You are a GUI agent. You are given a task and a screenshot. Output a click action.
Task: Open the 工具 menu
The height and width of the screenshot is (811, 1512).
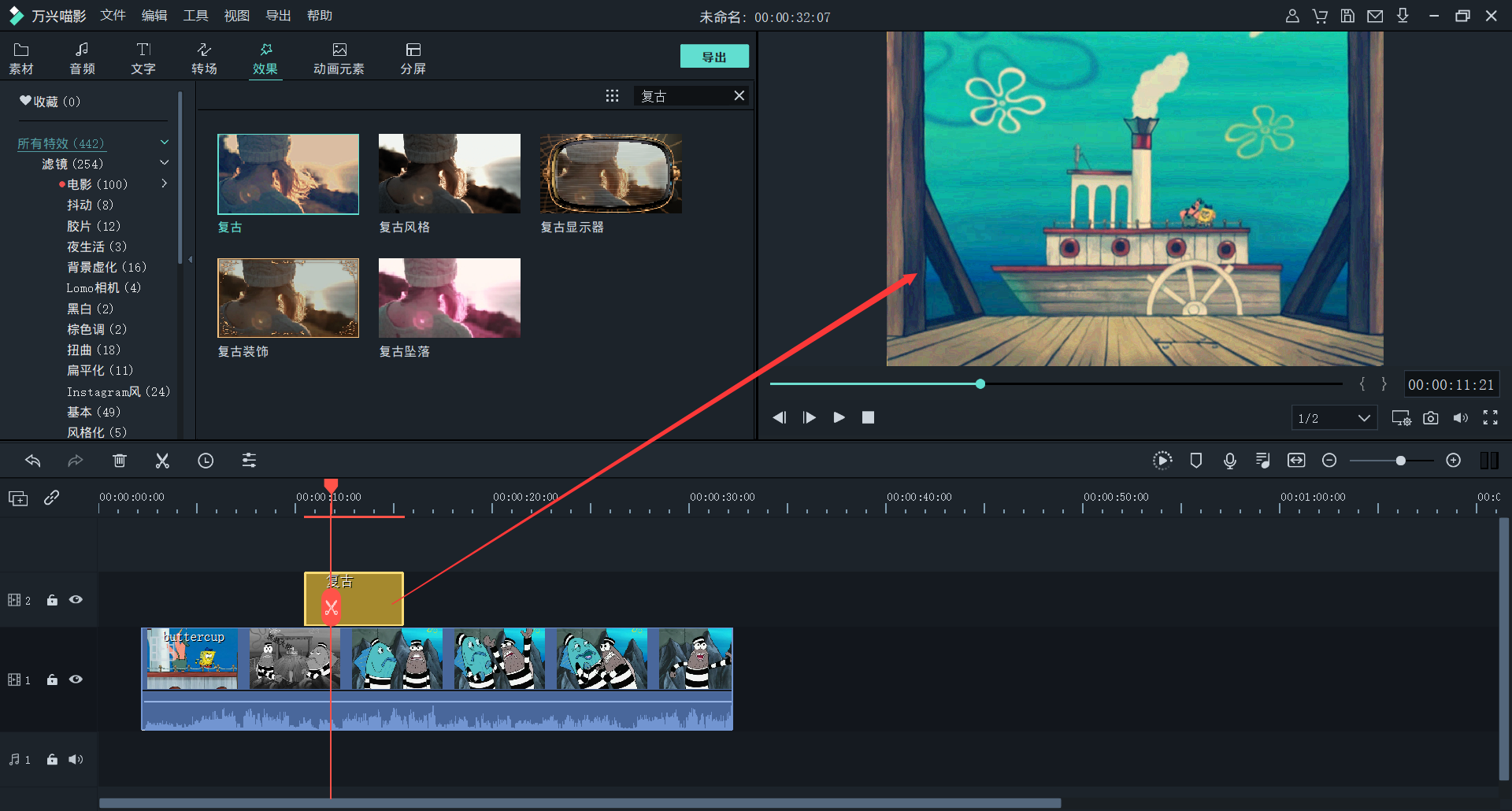[195, 16]
